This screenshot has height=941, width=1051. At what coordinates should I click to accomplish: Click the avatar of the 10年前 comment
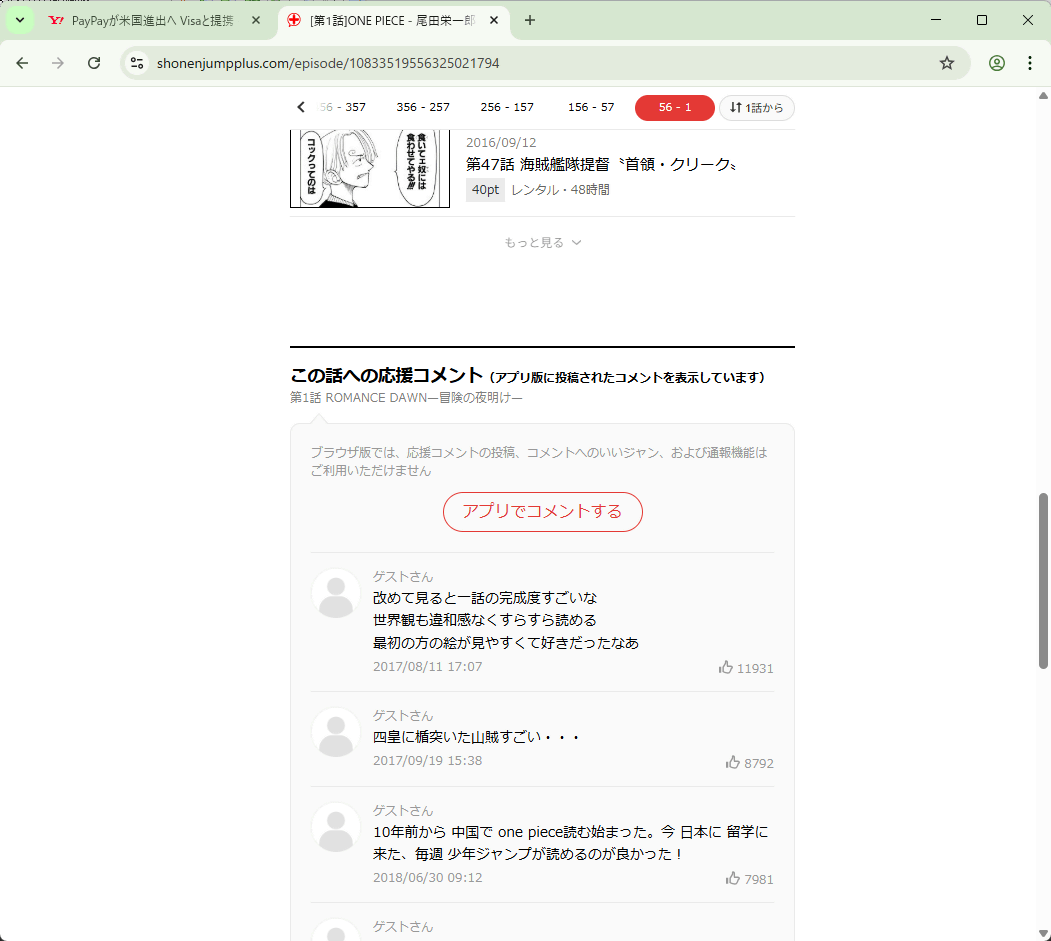(336, 827)
